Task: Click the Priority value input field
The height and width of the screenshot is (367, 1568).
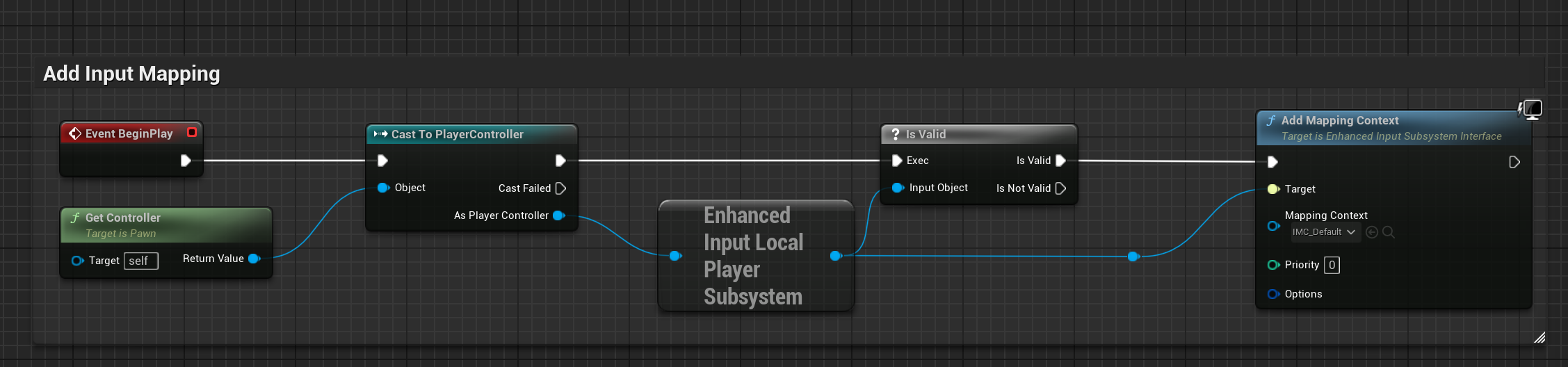Action: [x=1332, y=265]
